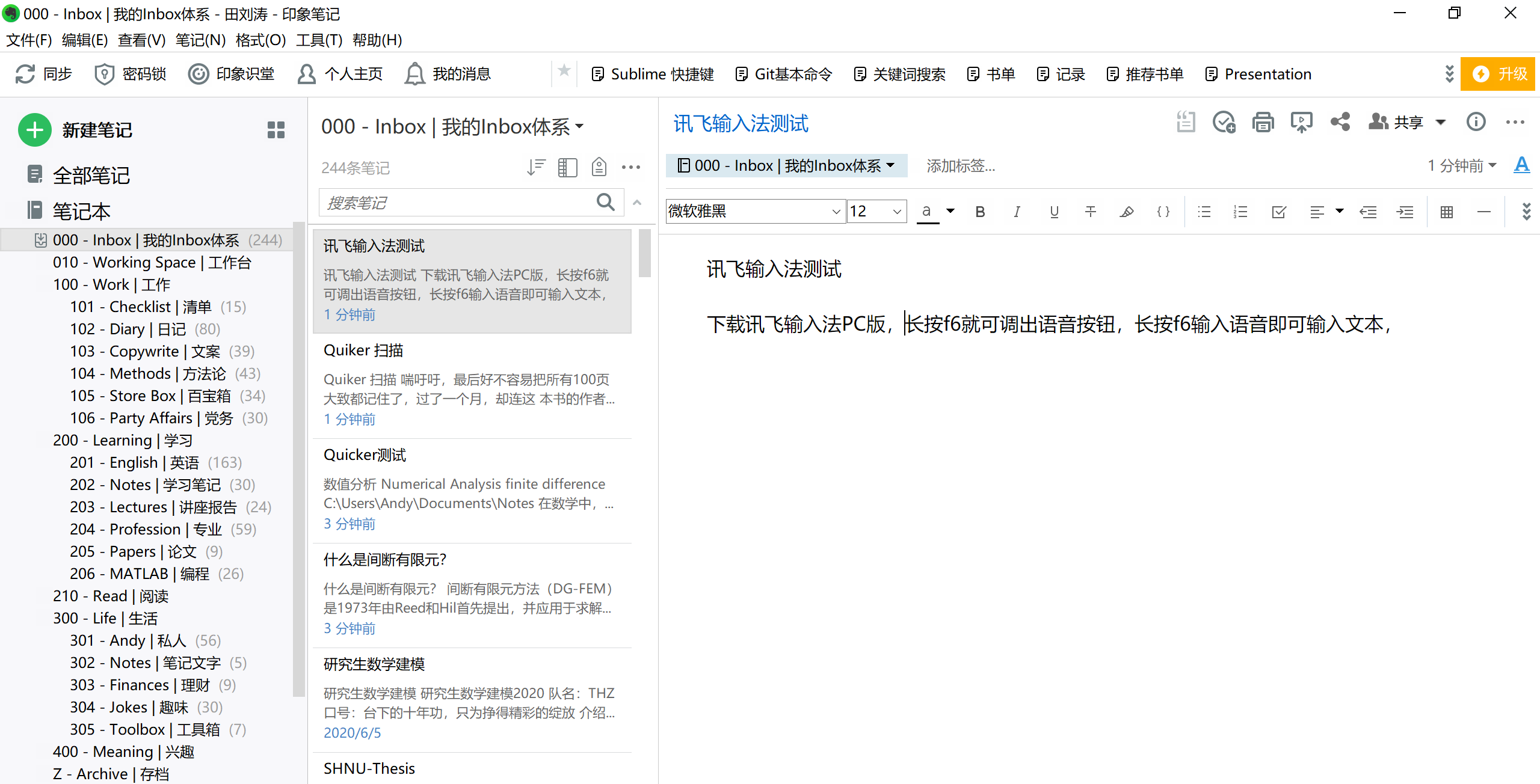The height and width of the screenshot is (784, 1540).
Task: Open the 文件(F) menu
Action: click(x=29, y=40)
